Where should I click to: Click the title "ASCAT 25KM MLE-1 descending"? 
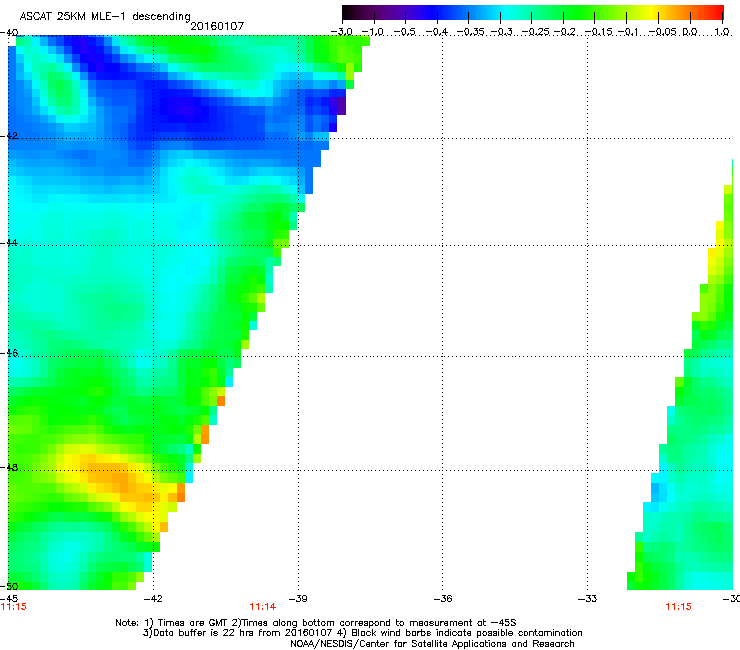(105, 17)
